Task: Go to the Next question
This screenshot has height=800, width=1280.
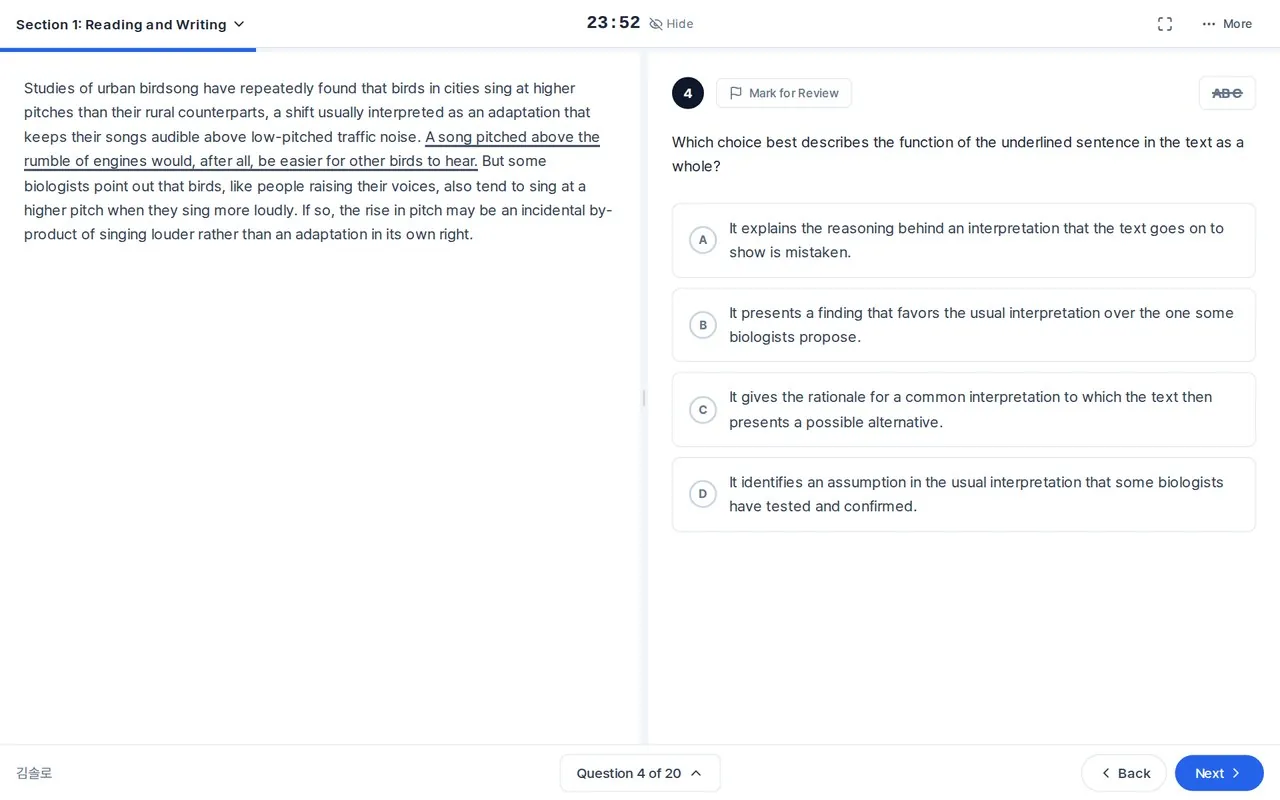Action: [x=1219, y=773]
